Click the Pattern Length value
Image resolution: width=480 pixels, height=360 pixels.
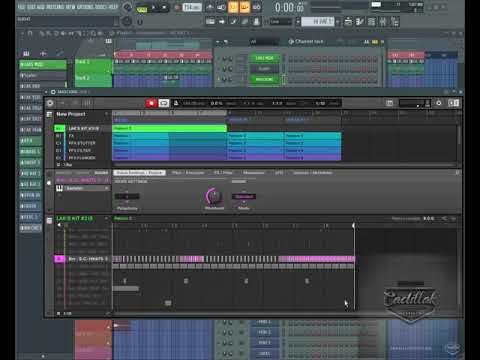(429, 219)
